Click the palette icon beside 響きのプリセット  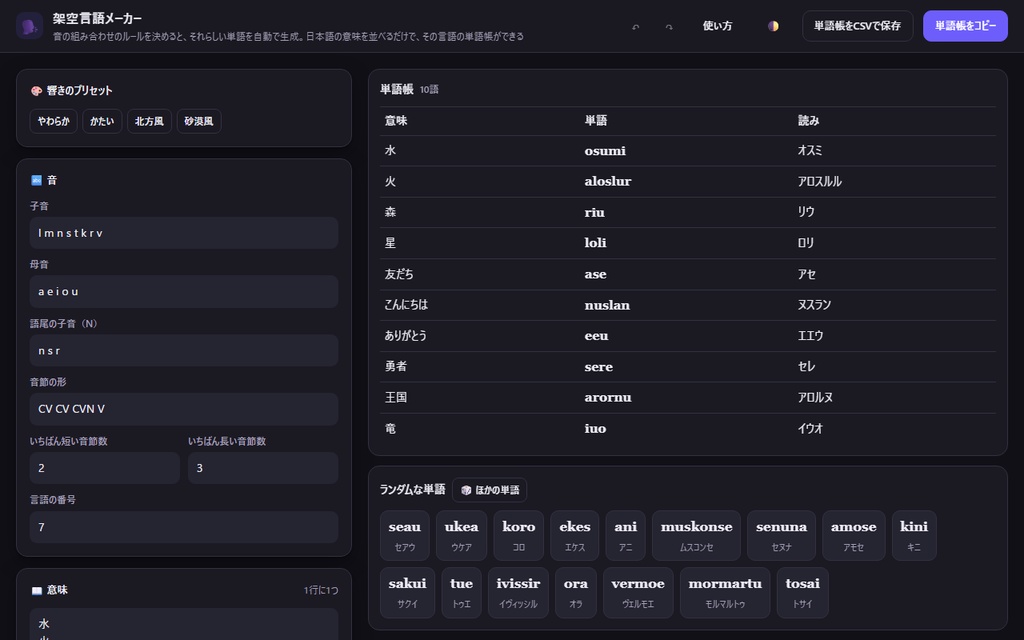pos(37,91)
